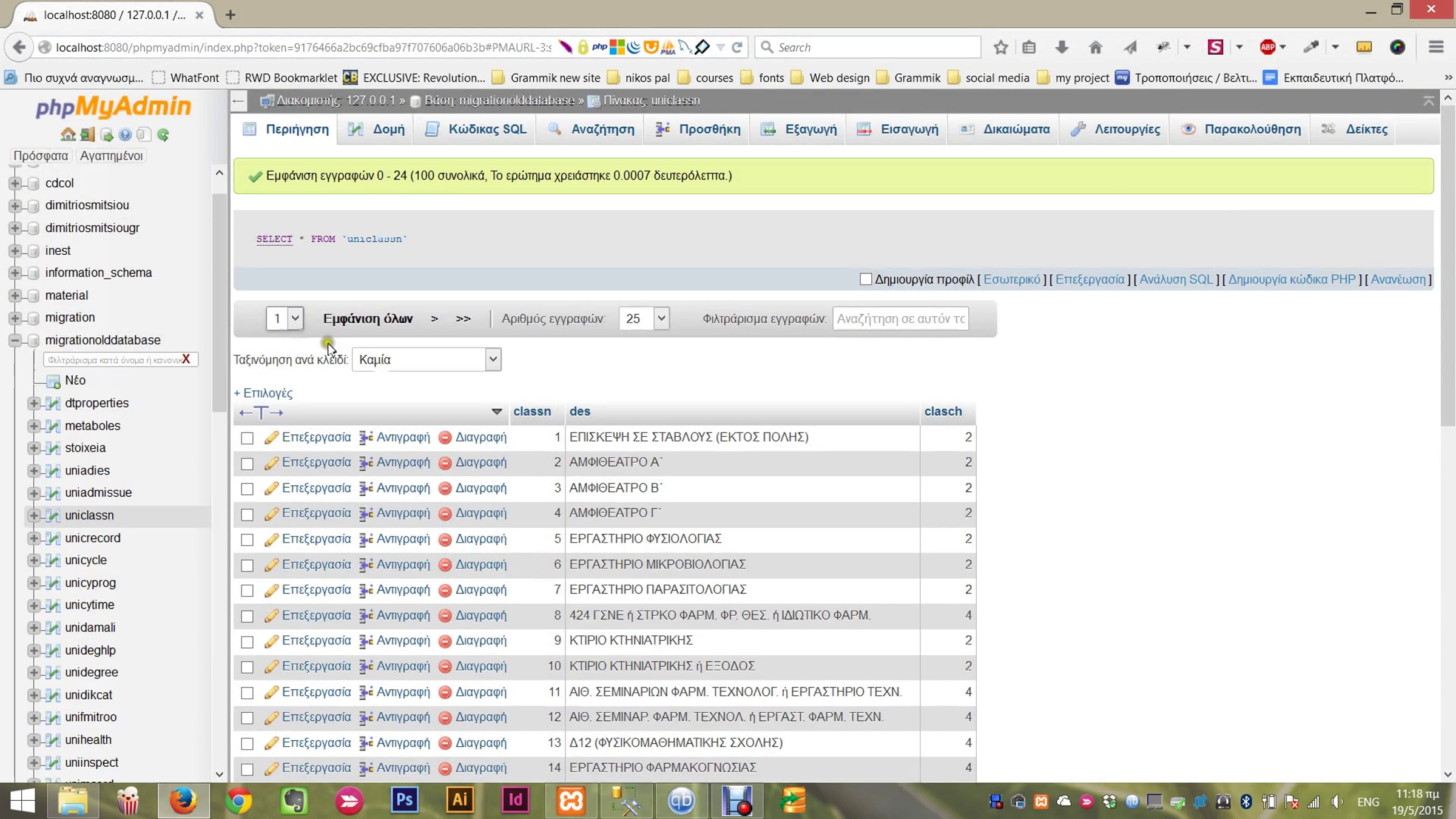Open the Αριθμός εγγραφών 25 dropdown

644,318
